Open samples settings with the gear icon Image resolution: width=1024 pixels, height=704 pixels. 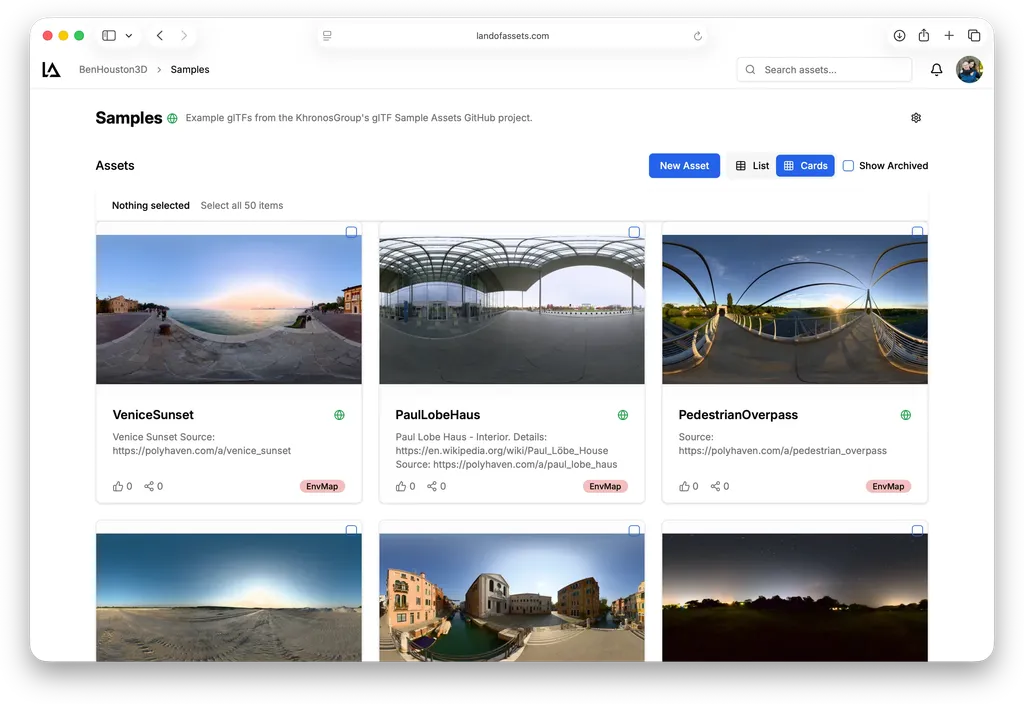(x=915, y=117)
